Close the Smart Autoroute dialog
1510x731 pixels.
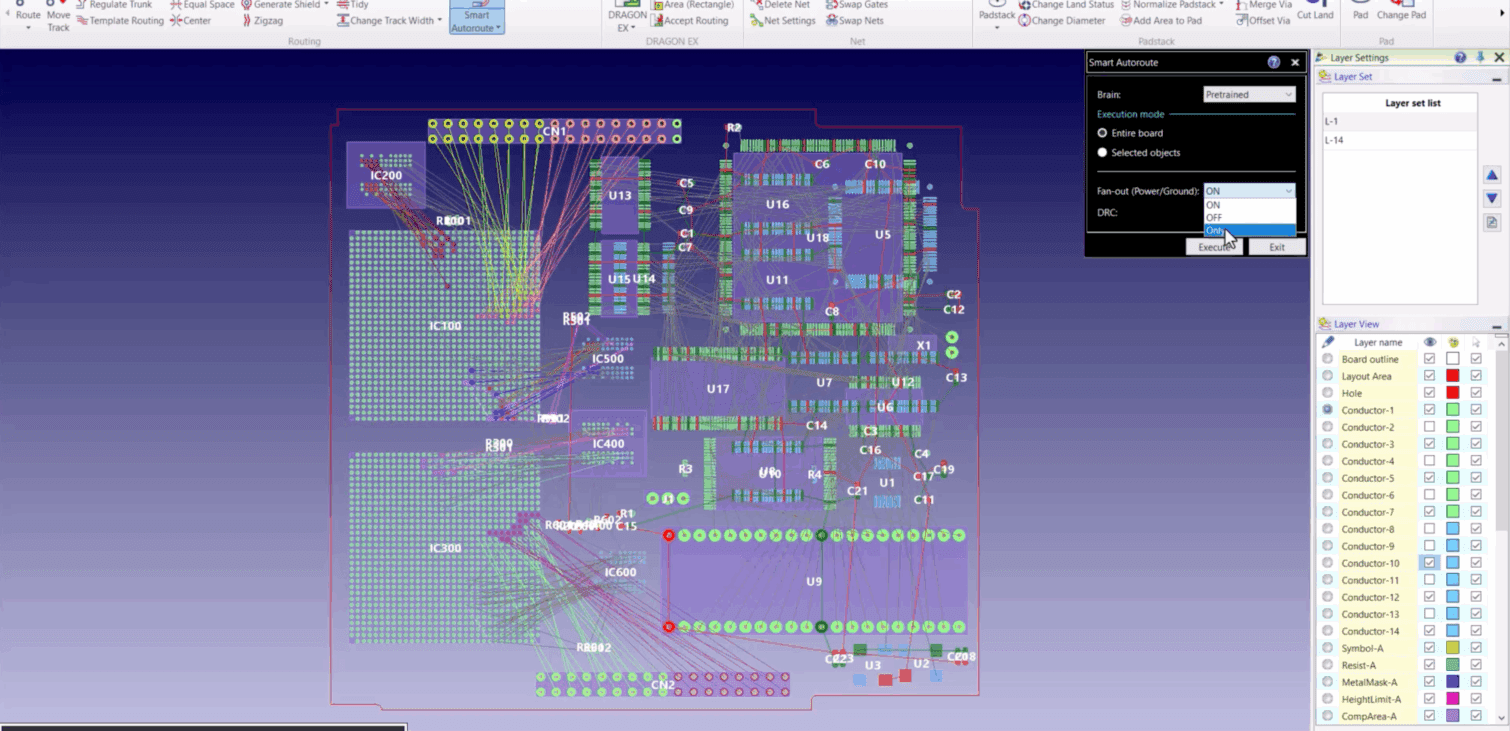(1295, 62)
